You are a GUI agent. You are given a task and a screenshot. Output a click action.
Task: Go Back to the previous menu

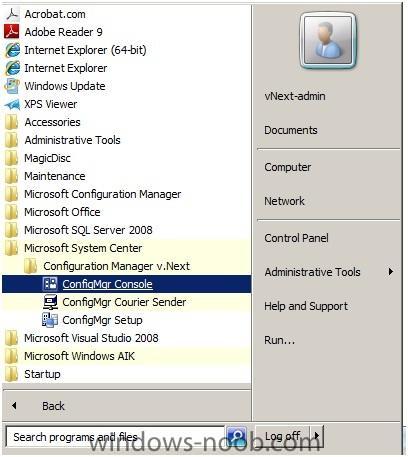(53, 406)
